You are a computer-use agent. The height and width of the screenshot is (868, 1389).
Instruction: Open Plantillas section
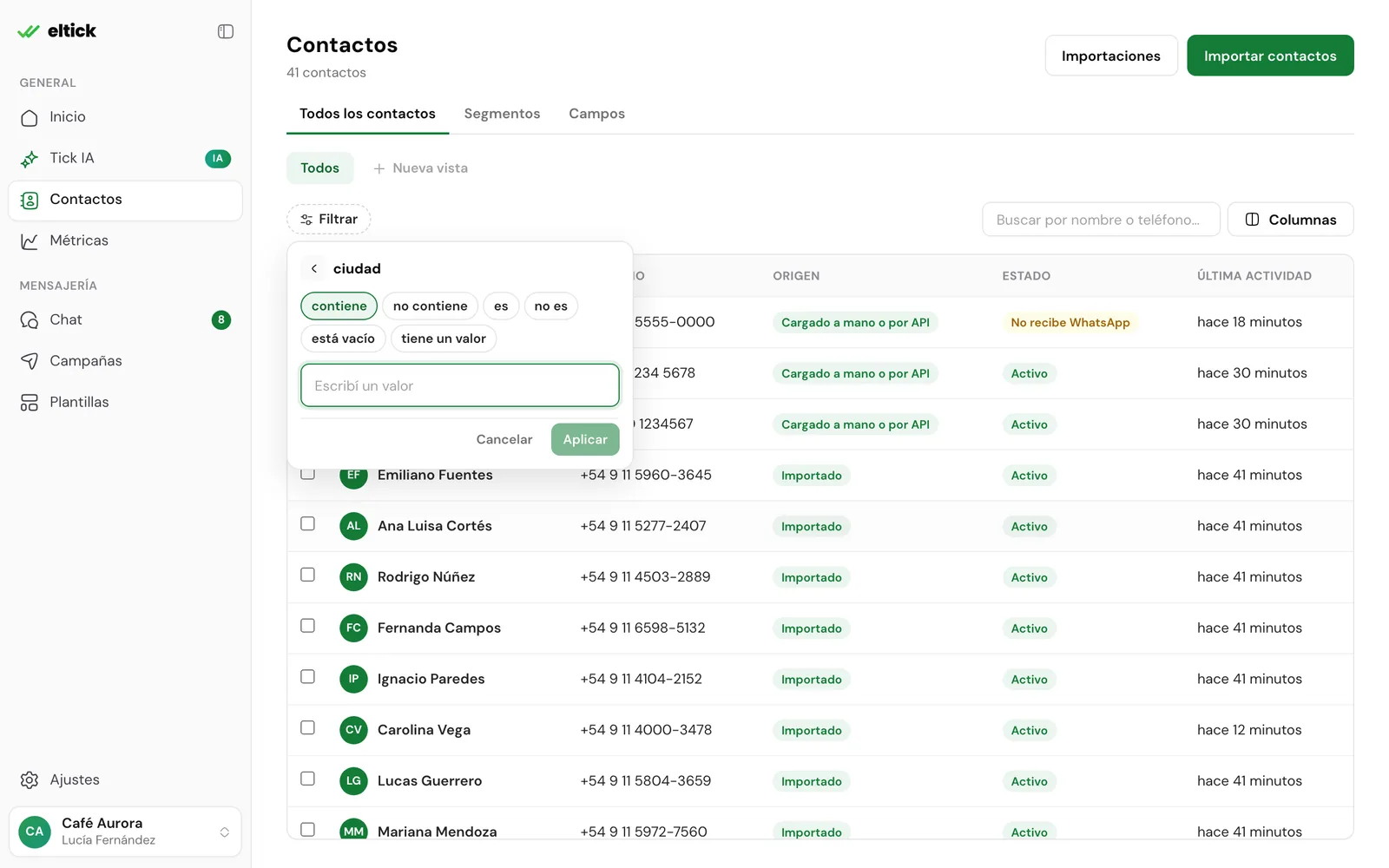pos(125,402)
